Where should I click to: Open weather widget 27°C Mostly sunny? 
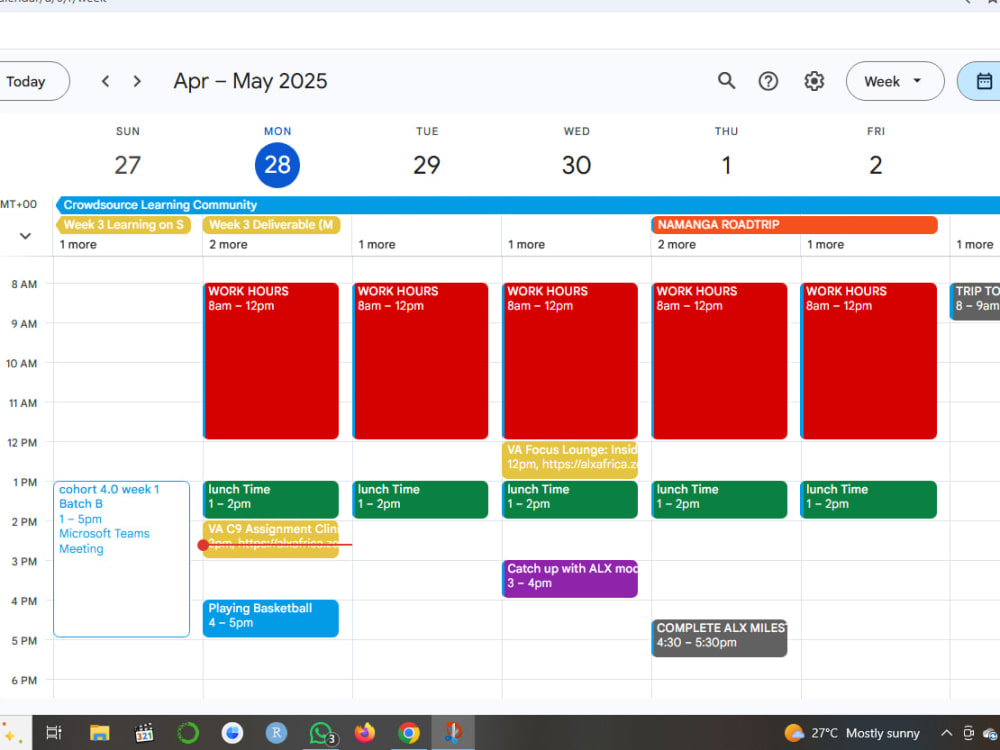pos(852,733)
